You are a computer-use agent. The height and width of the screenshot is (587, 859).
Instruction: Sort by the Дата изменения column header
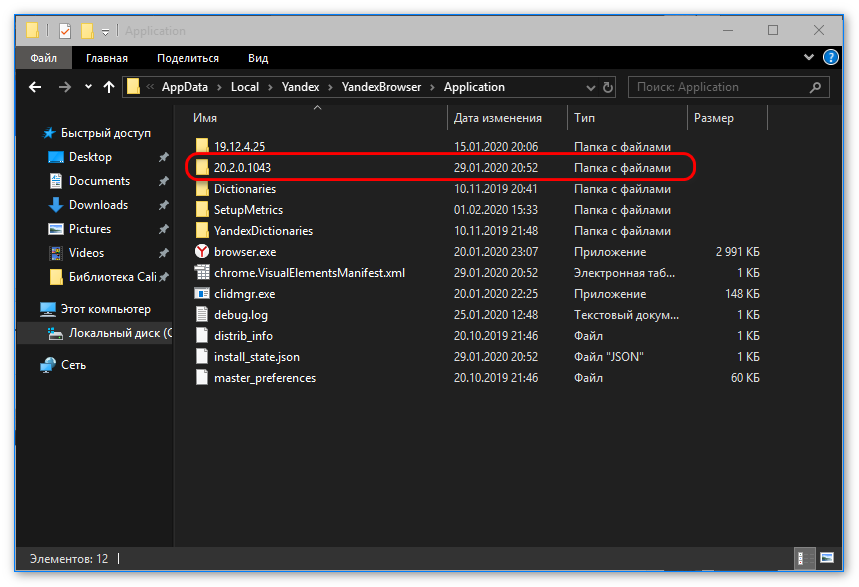[498, 118]
